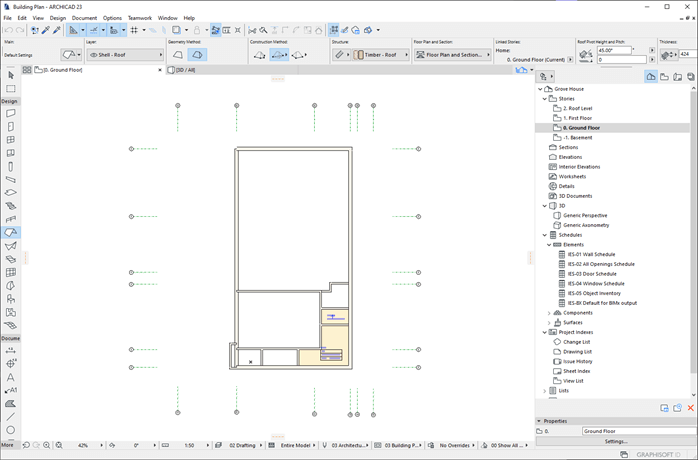
Task: Click the roof pitch 45.00° input field
Action: (614, 50)
